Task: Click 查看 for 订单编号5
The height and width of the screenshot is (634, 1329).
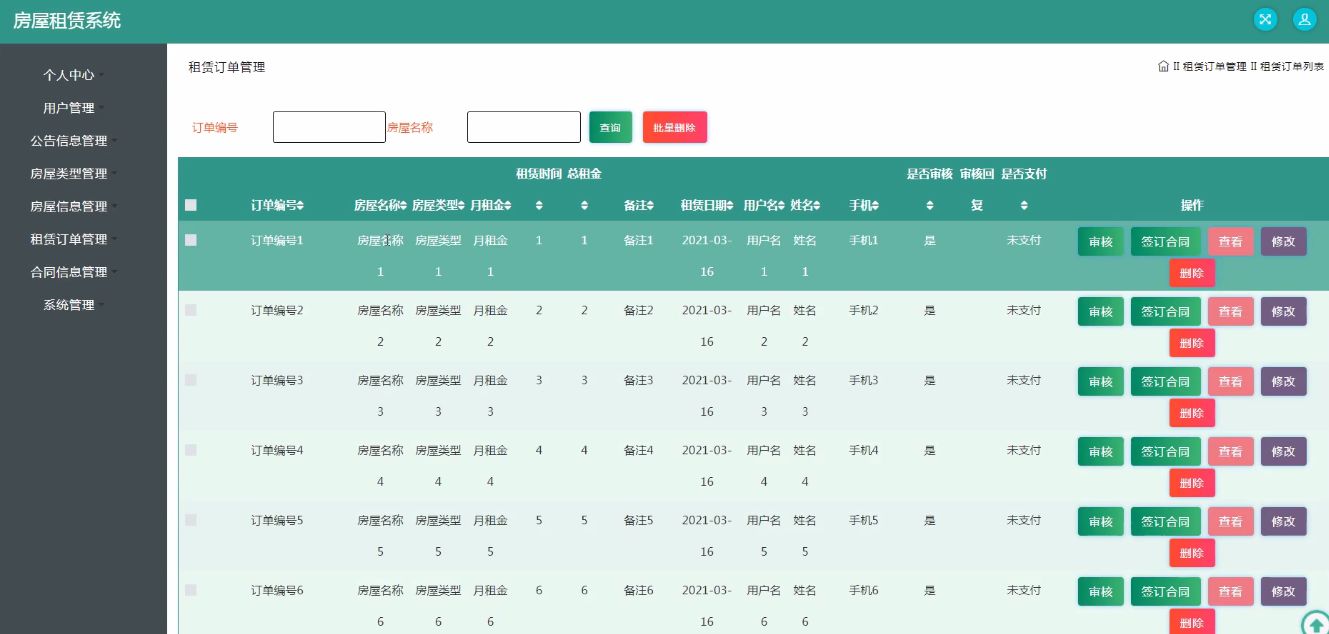Action: [x=1231, y=521]
